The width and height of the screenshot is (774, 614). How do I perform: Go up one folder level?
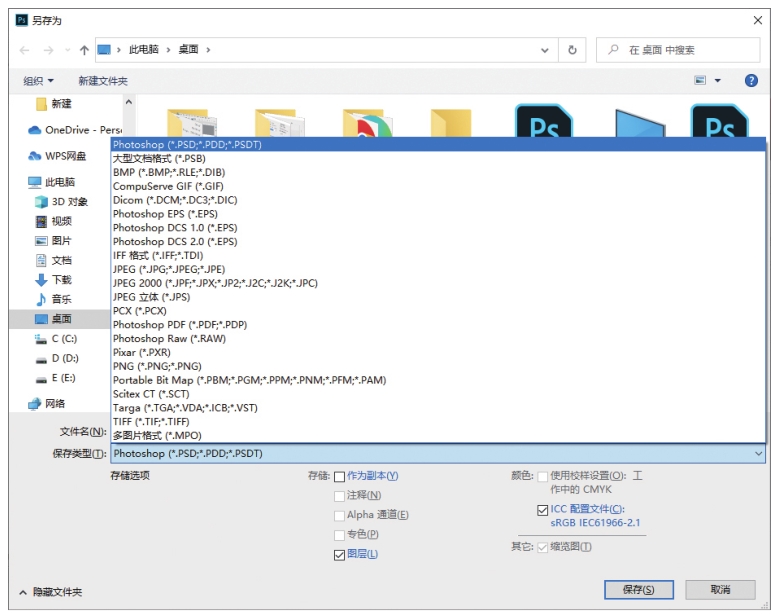[x=84, y=50]
